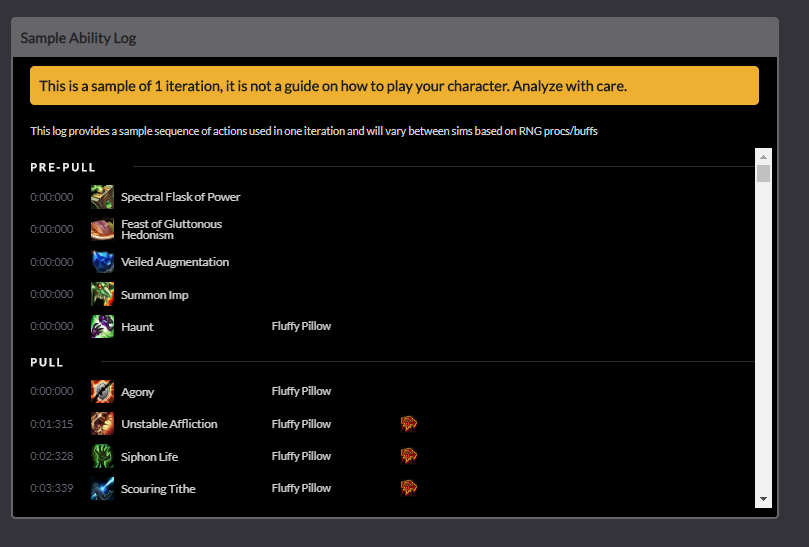Open the Spectral Flask of Power link

(181, 197)
